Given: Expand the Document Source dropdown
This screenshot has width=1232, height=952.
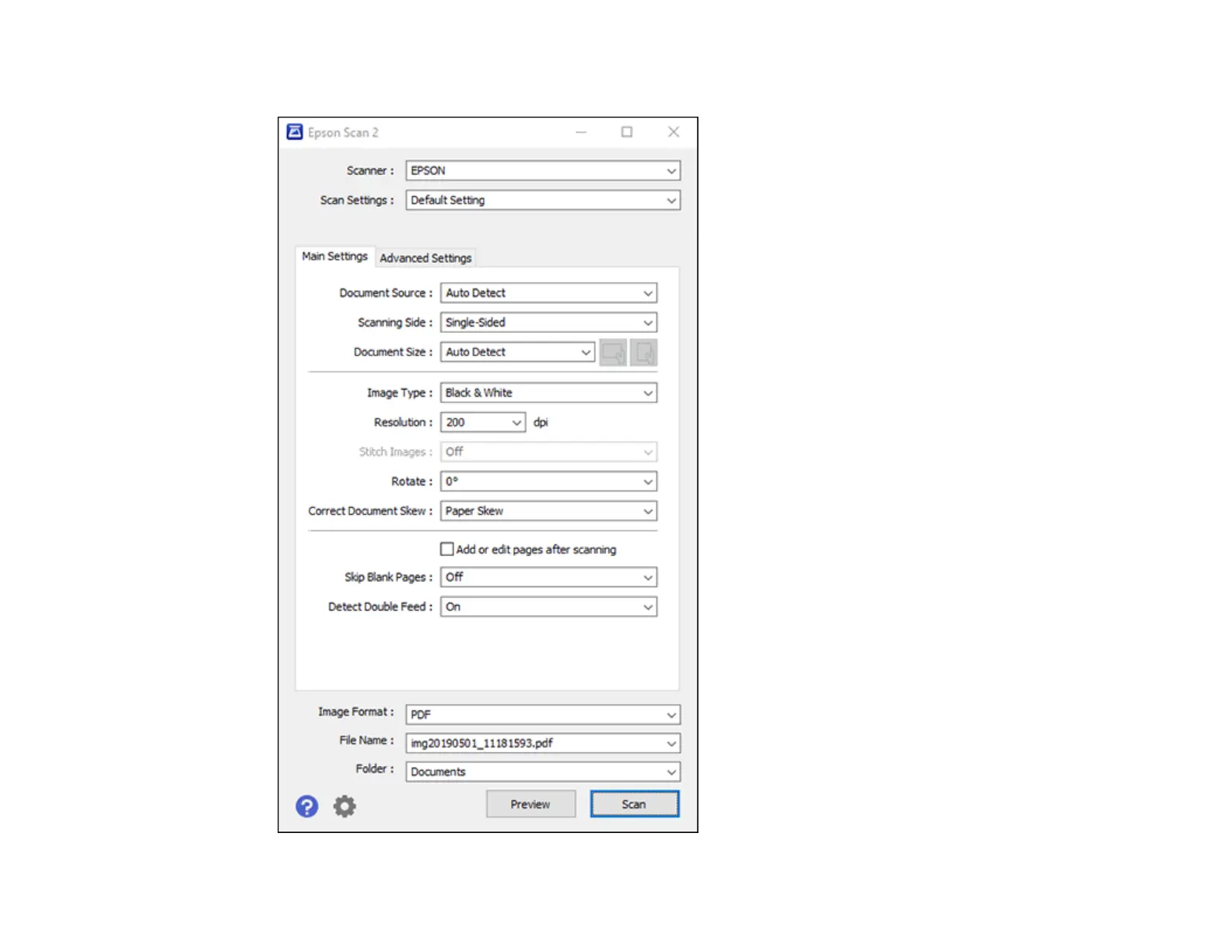Looking at the screenshot, I should click(x=548, y=293).
